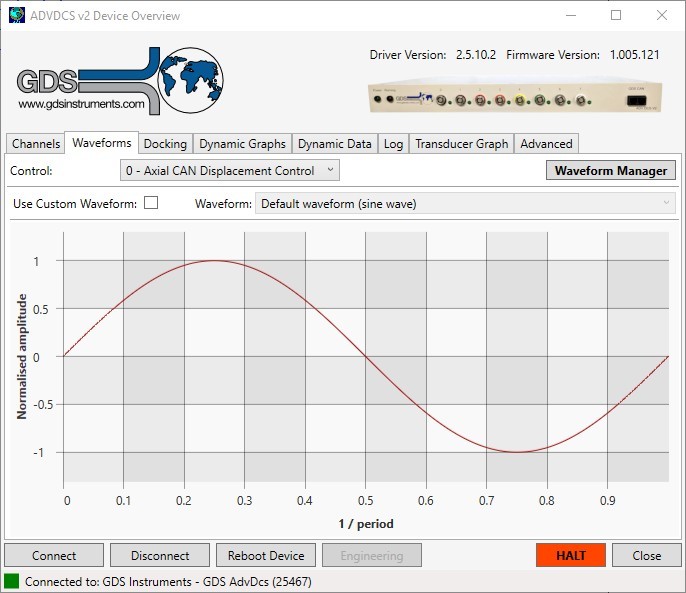
Task: Click the sine wave peak on graph
Action: [215, 260]
